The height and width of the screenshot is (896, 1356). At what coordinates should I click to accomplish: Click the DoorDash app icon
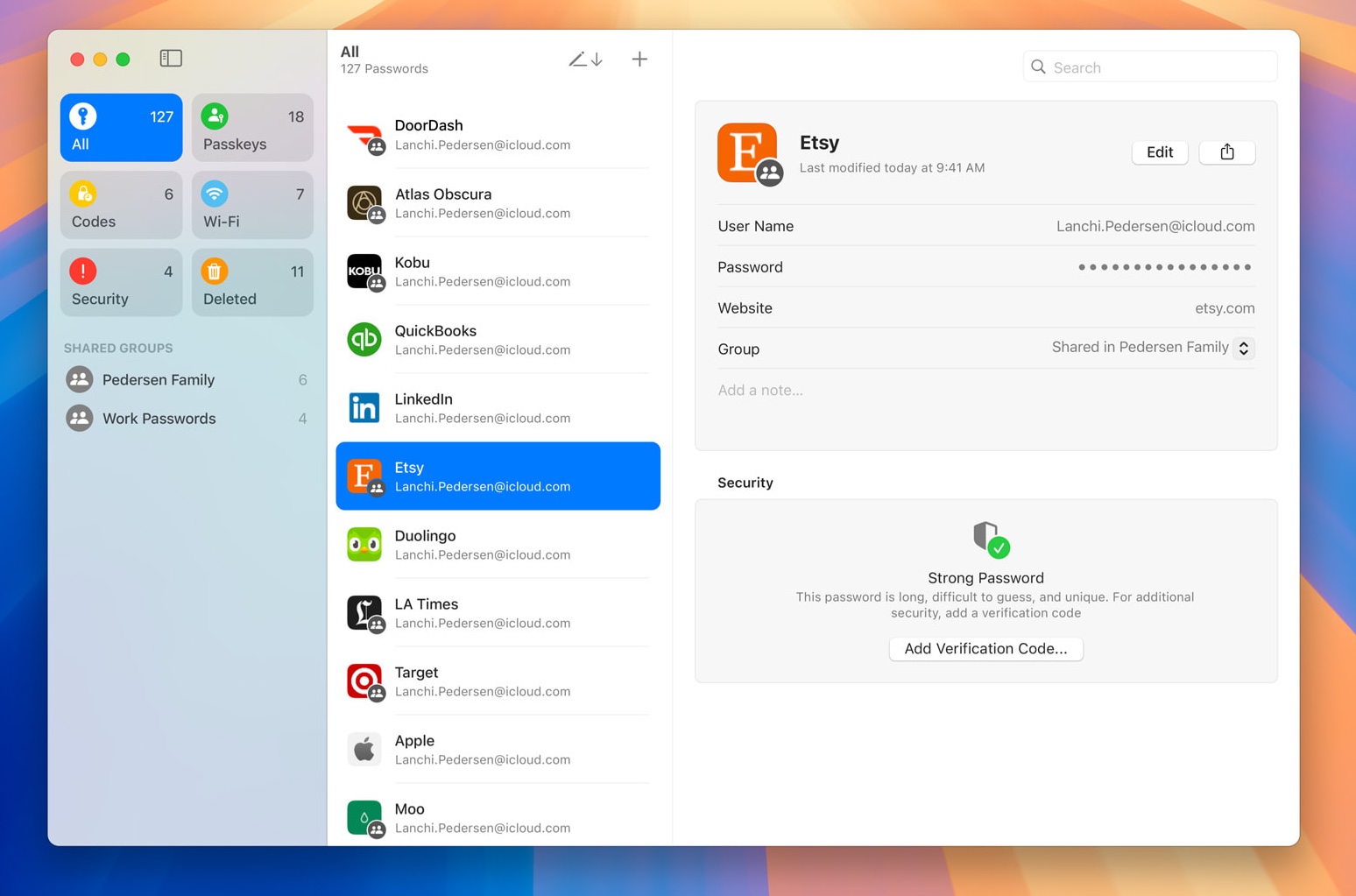tap(364, 135)
